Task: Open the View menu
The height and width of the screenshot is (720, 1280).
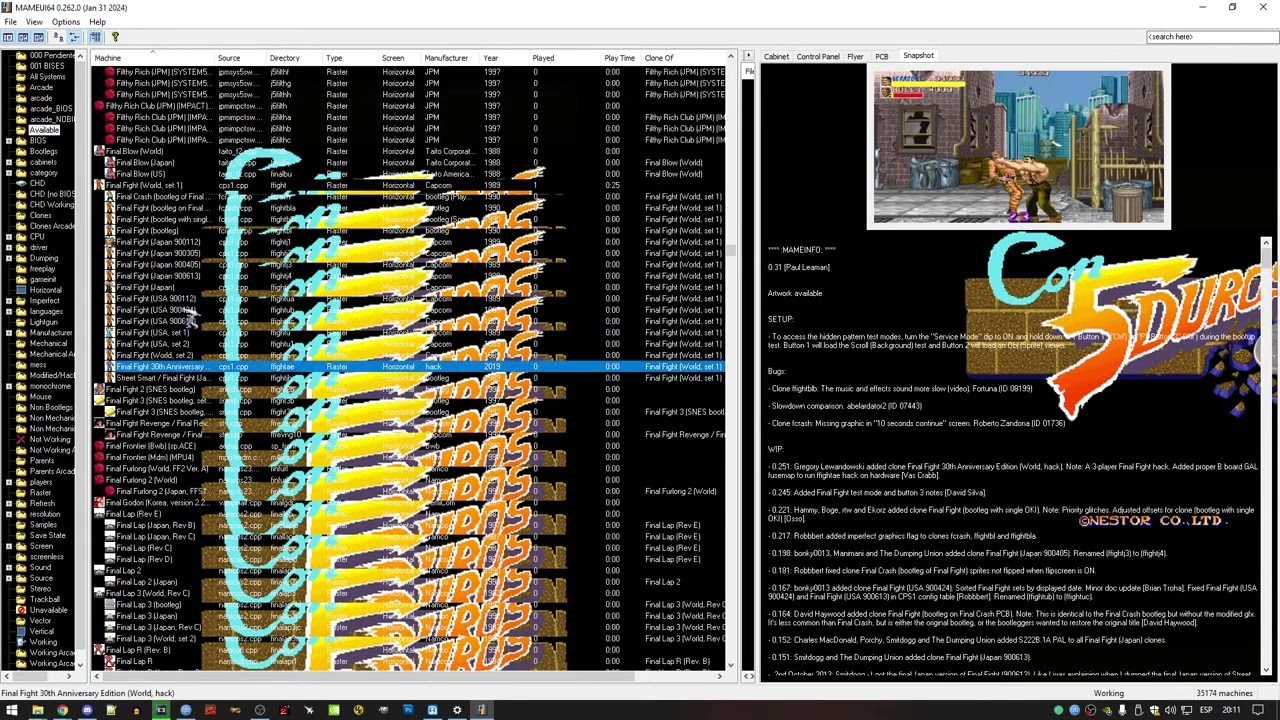Action: point(34,22)
